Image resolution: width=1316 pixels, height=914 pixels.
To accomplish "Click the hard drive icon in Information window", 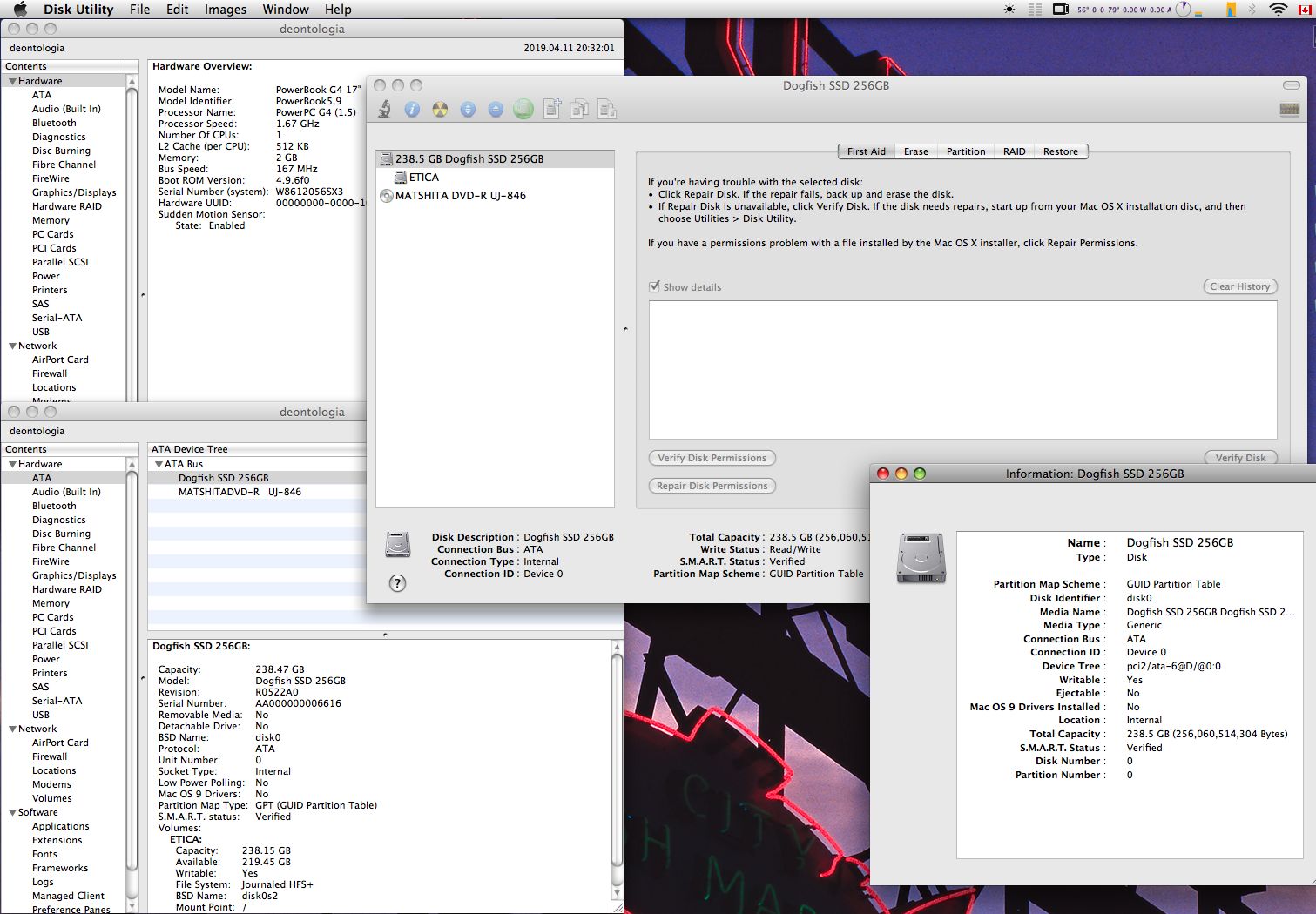I will [921, 558].
